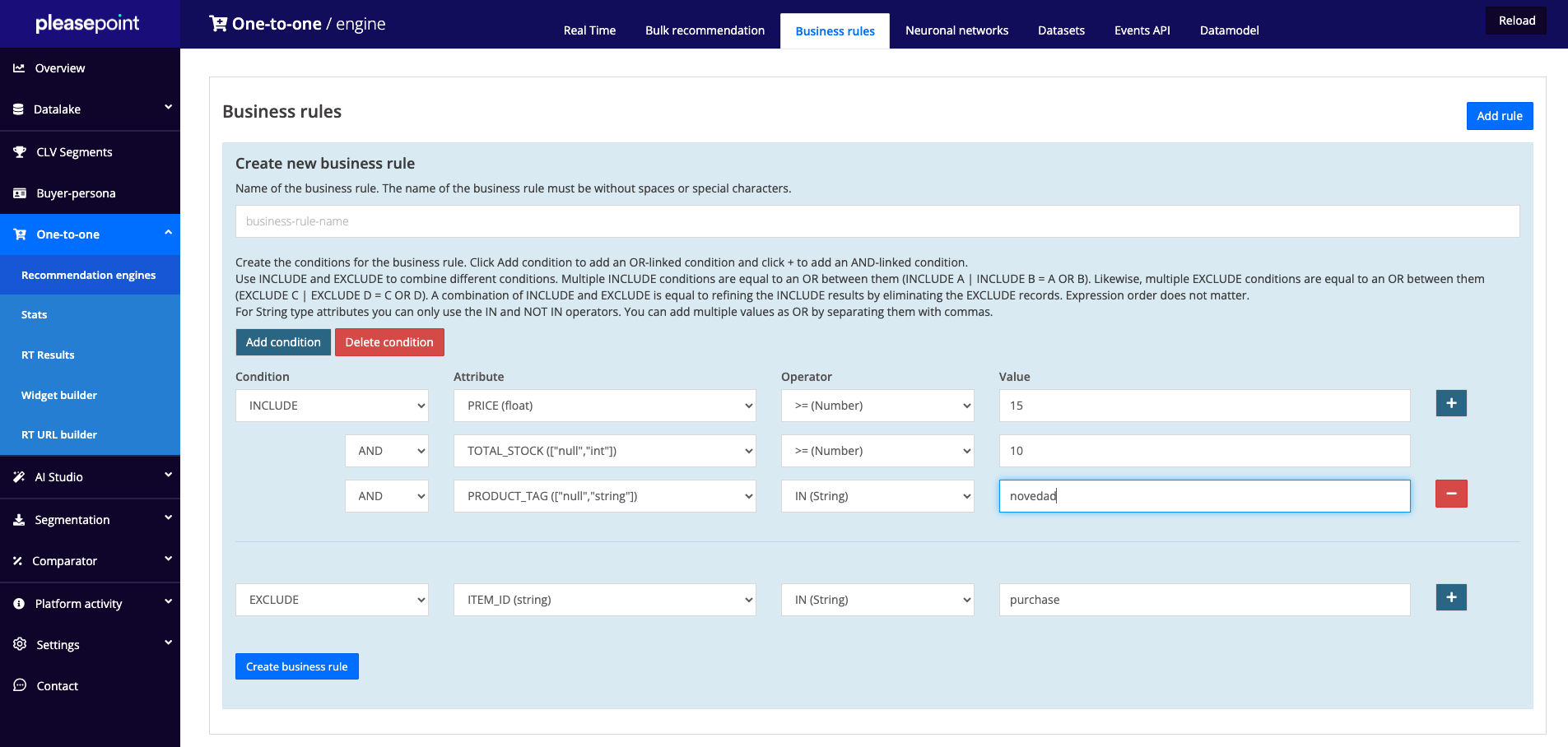Open the PRICE (float) attribute dropdown

coord(604,406)
